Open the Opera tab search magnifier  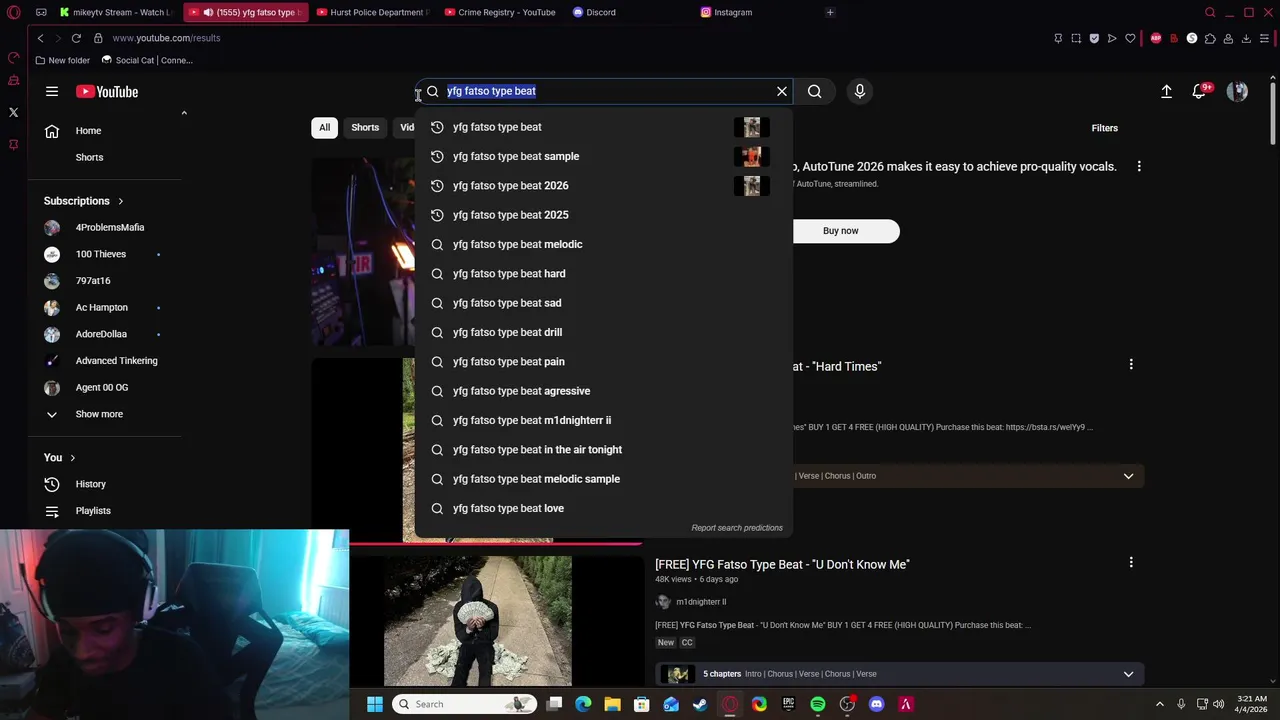click(1210, 12)
